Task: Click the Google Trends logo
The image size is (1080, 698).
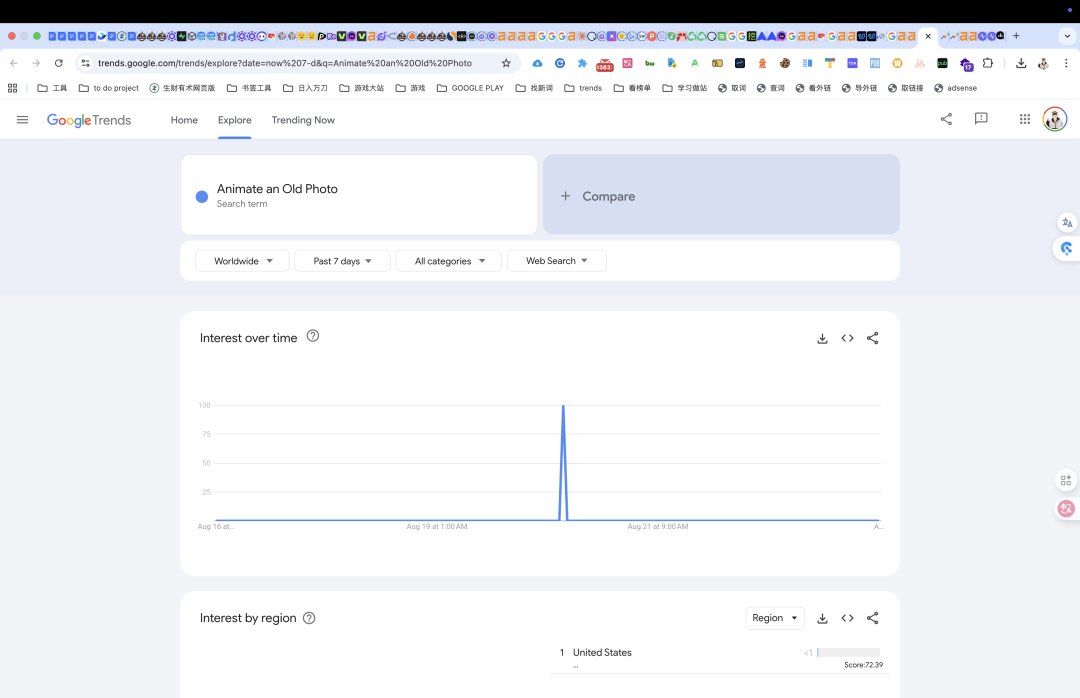Action: point(89,120)
